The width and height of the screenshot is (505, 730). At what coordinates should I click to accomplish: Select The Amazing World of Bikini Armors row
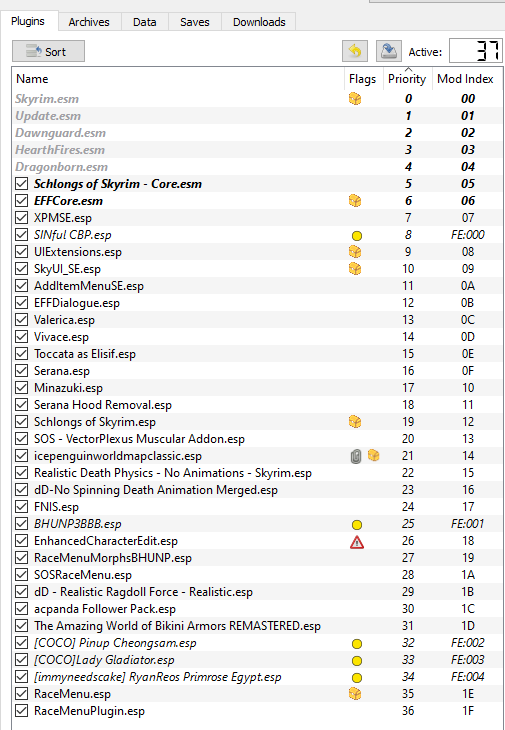[x=257, y=626]
